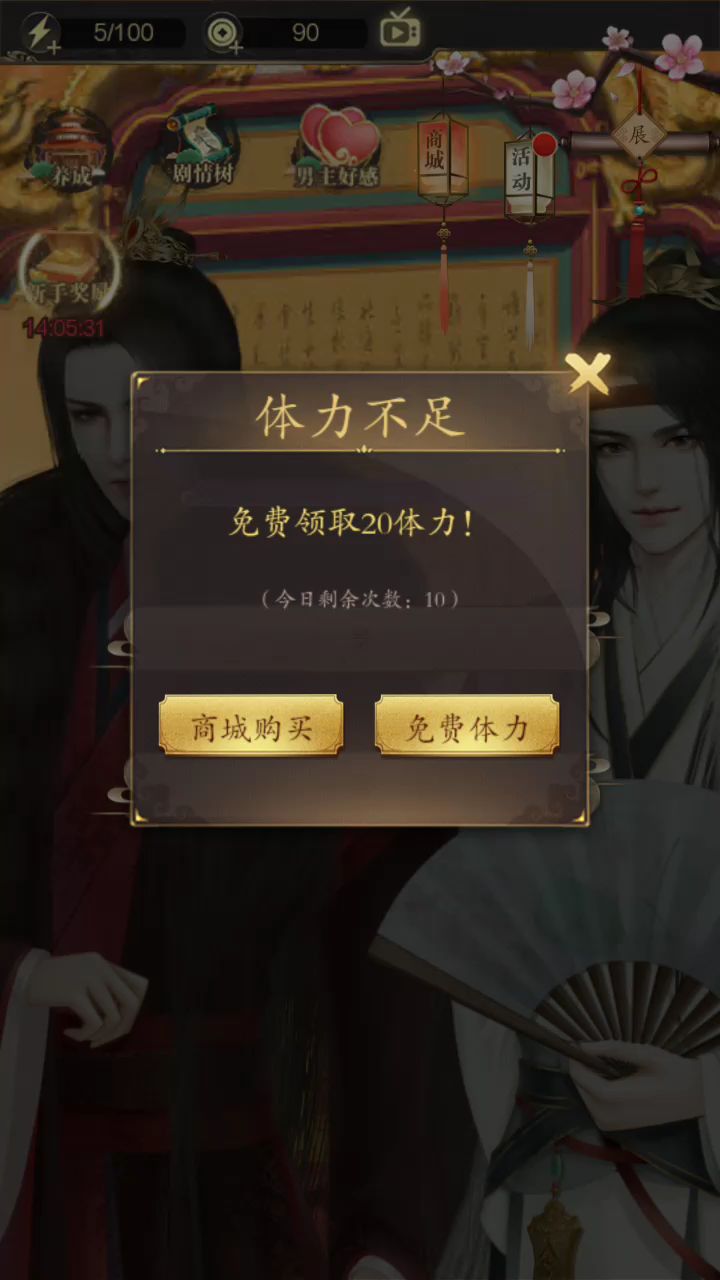Close the 体力不足 dialog with X

pos(588,374)
